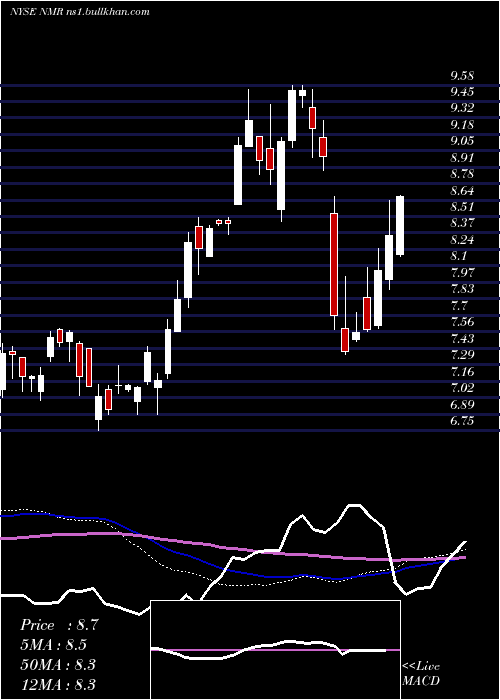Select the 9.32 price axis label
The image size is (500, 700).
(x=462, y=108)
